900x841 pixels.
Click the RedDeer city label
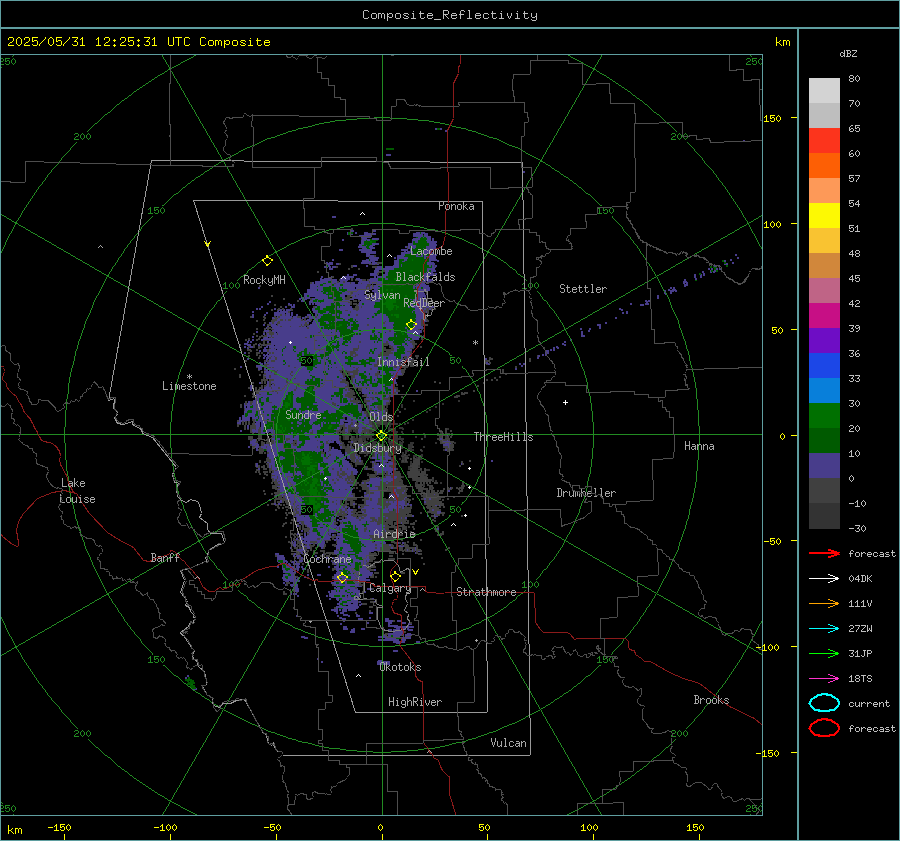point(424,303)
